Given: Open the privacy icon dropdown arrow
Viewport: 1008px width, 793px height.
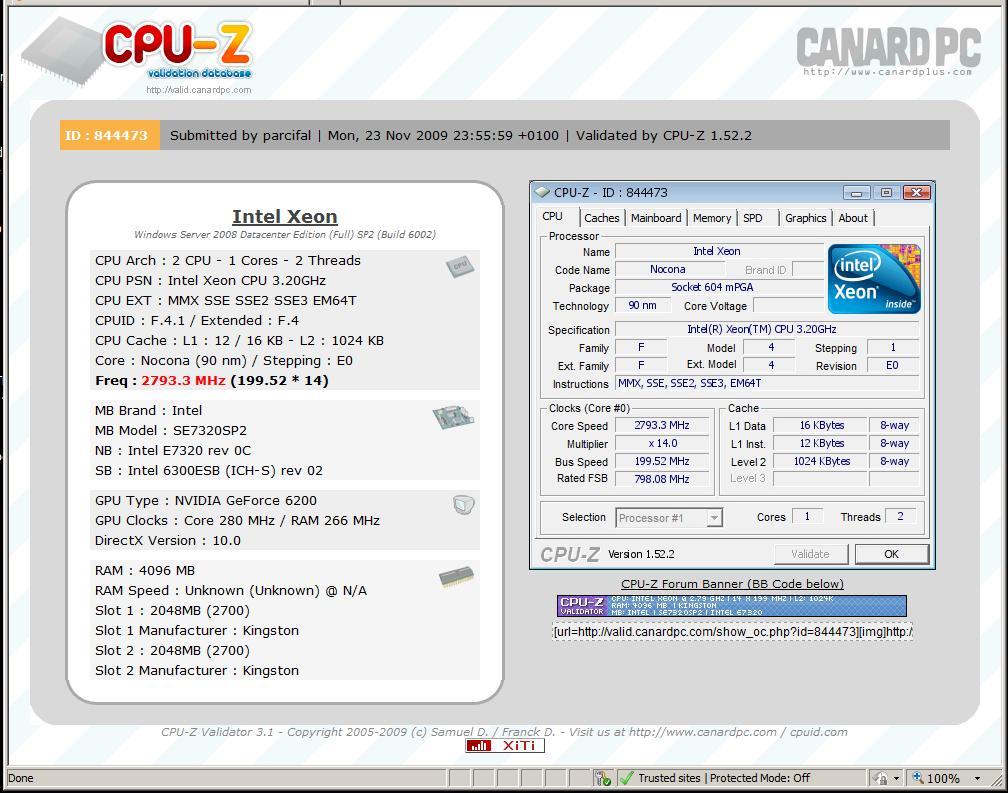Looking at the screenshot, I should [x=896, y=778].
